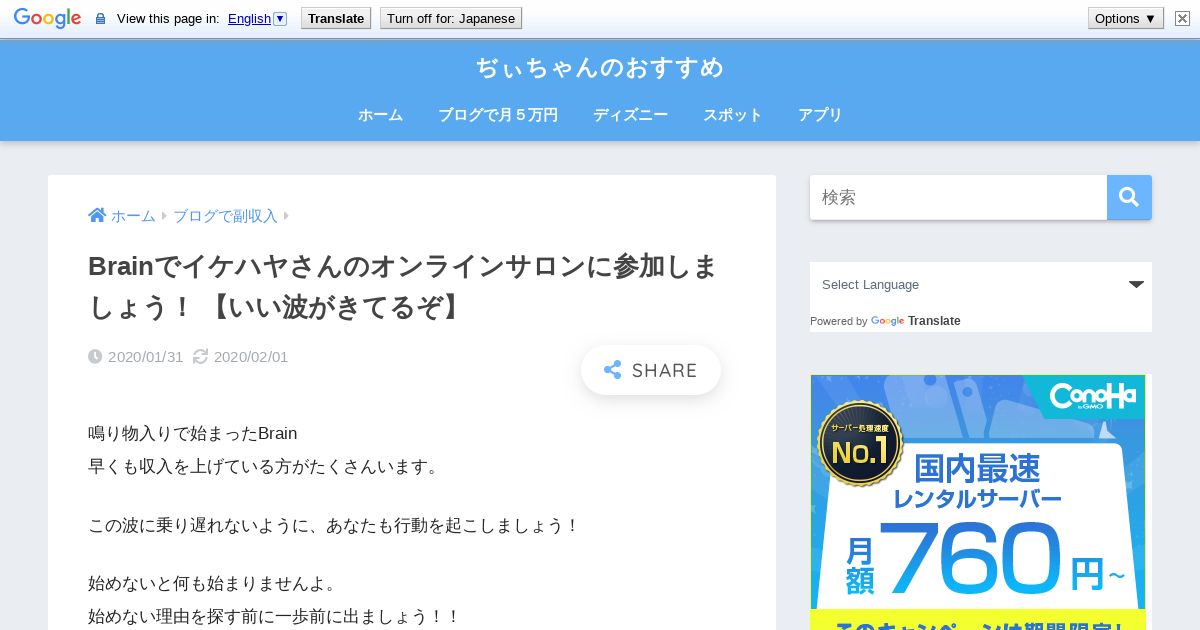
Task: Open スポット menu item
Action: 733,115
